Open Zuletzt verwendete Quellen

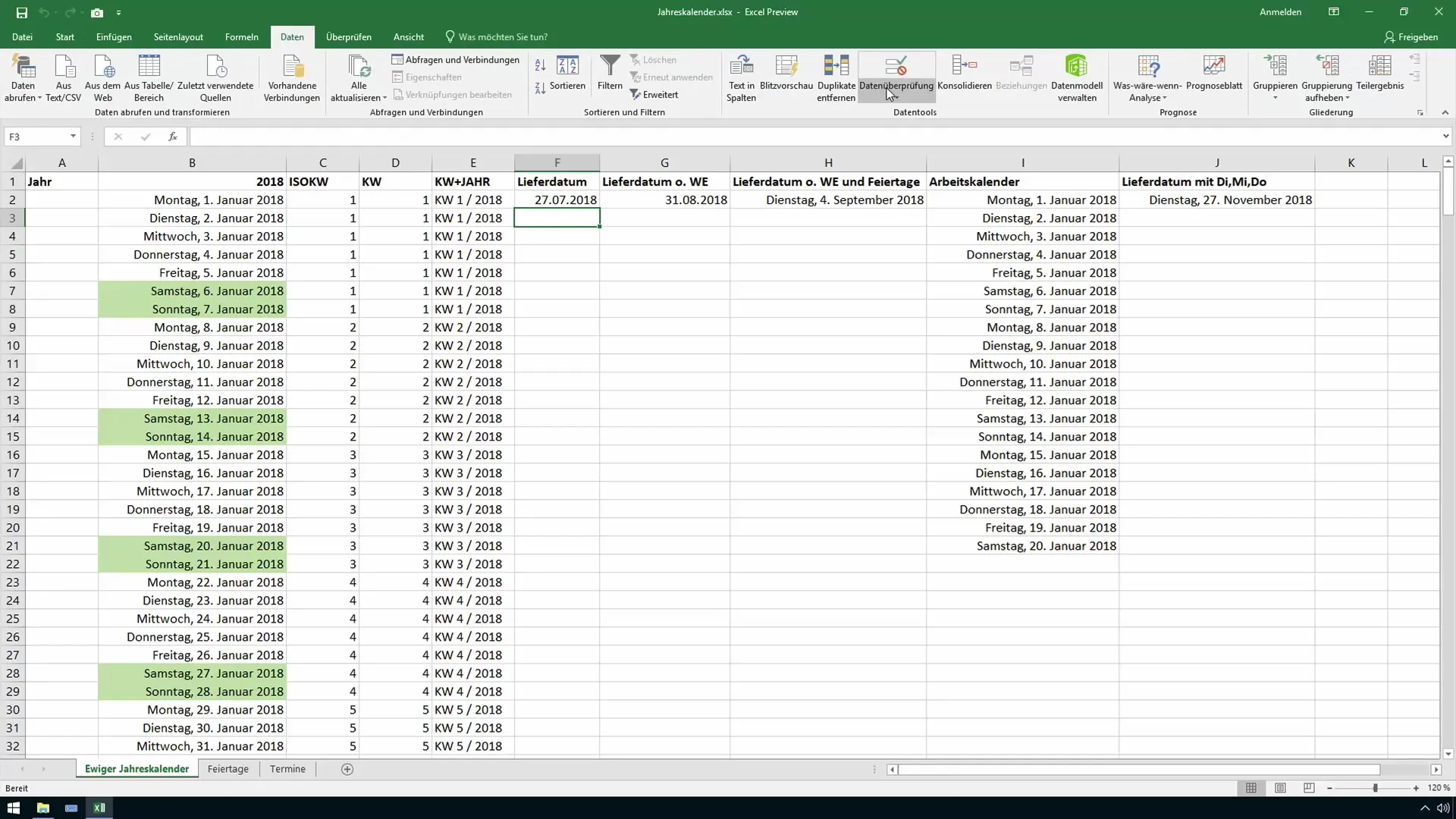pyautogui.click(x=215, y=78)
